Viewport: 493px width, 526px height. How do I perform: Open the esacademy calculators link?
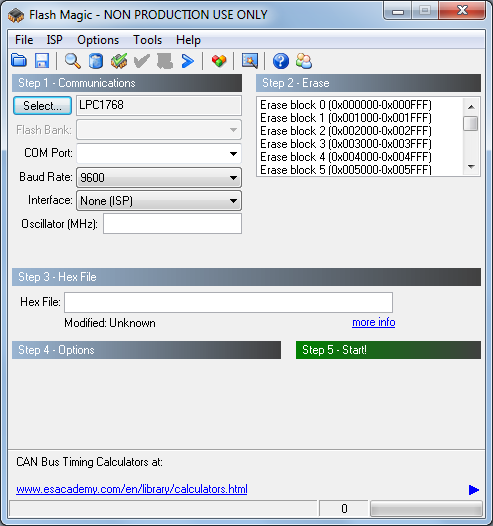click(132, 489)
